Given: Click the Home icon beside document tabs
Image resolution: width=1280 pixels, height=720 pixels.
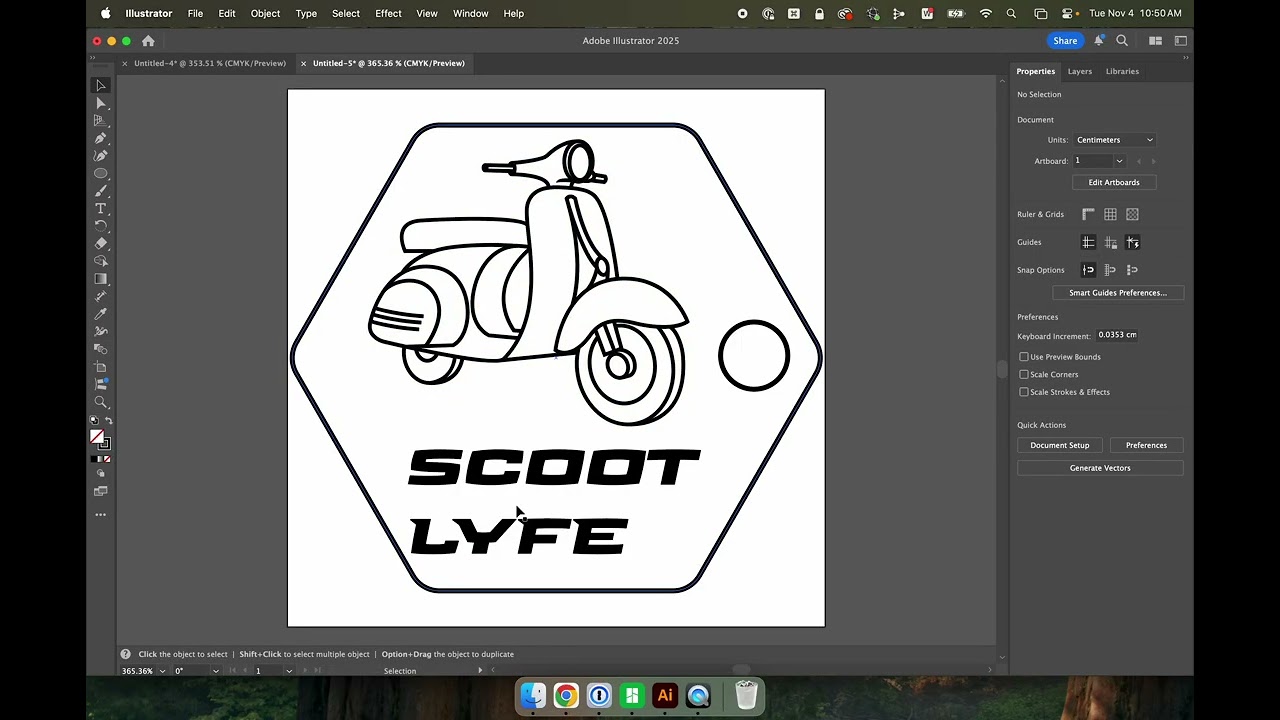Looking at the screenshot, I should (x=148, y=41).
